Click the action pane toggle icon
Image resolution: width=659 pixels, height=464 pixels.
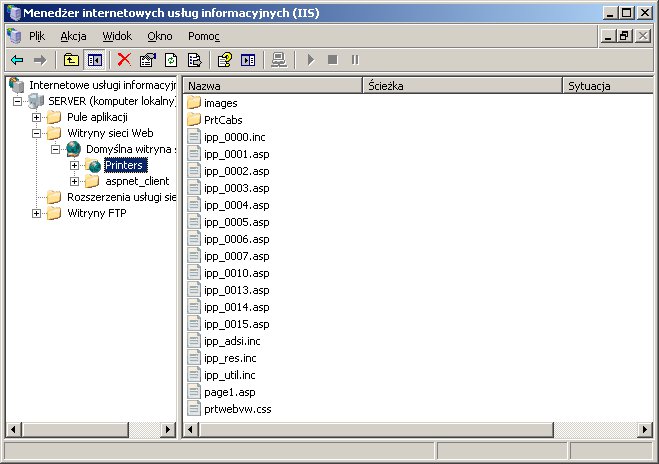pos(248,60)
